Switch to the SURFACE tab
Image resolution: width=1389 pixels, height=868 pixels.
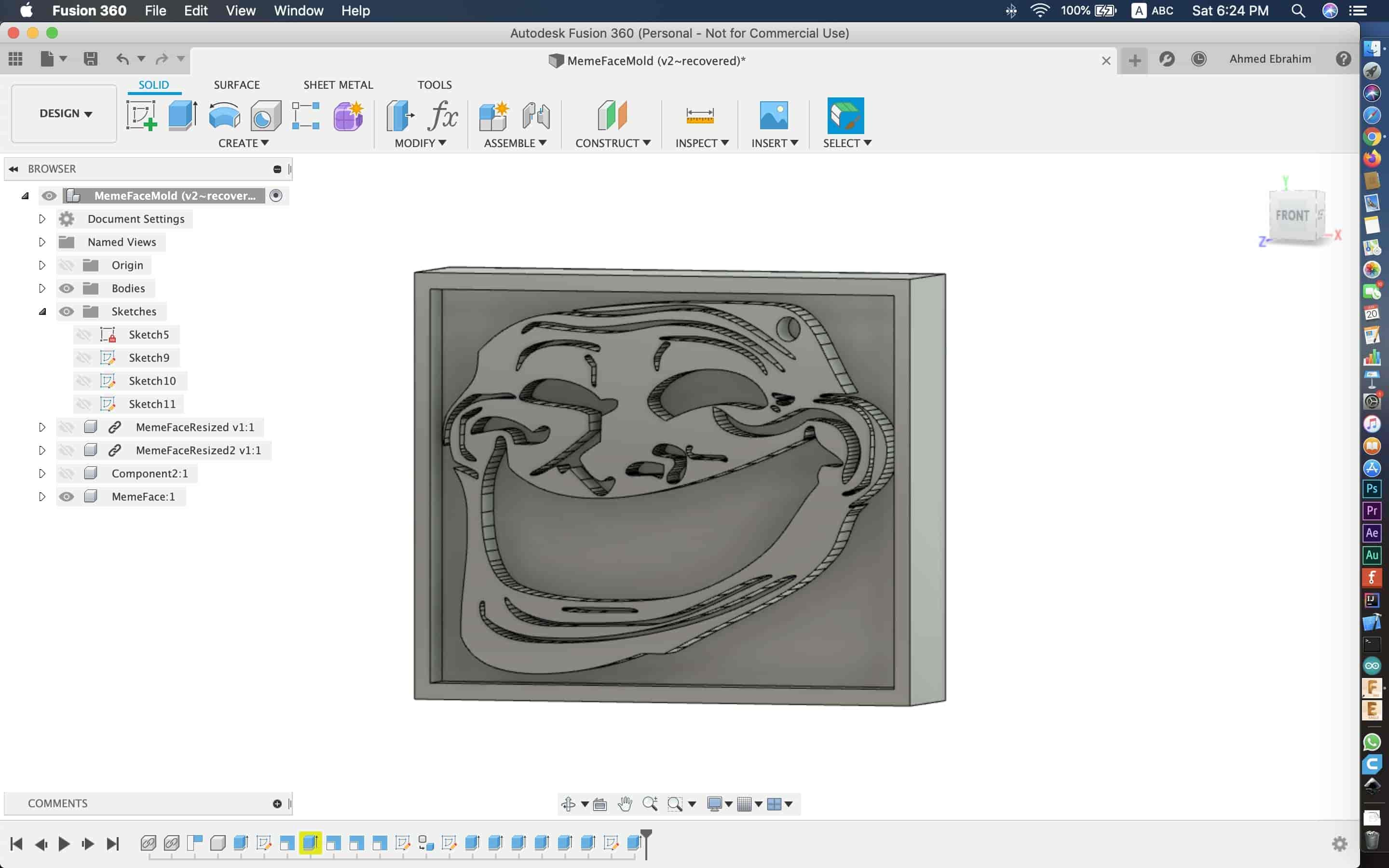pos(236,84)
